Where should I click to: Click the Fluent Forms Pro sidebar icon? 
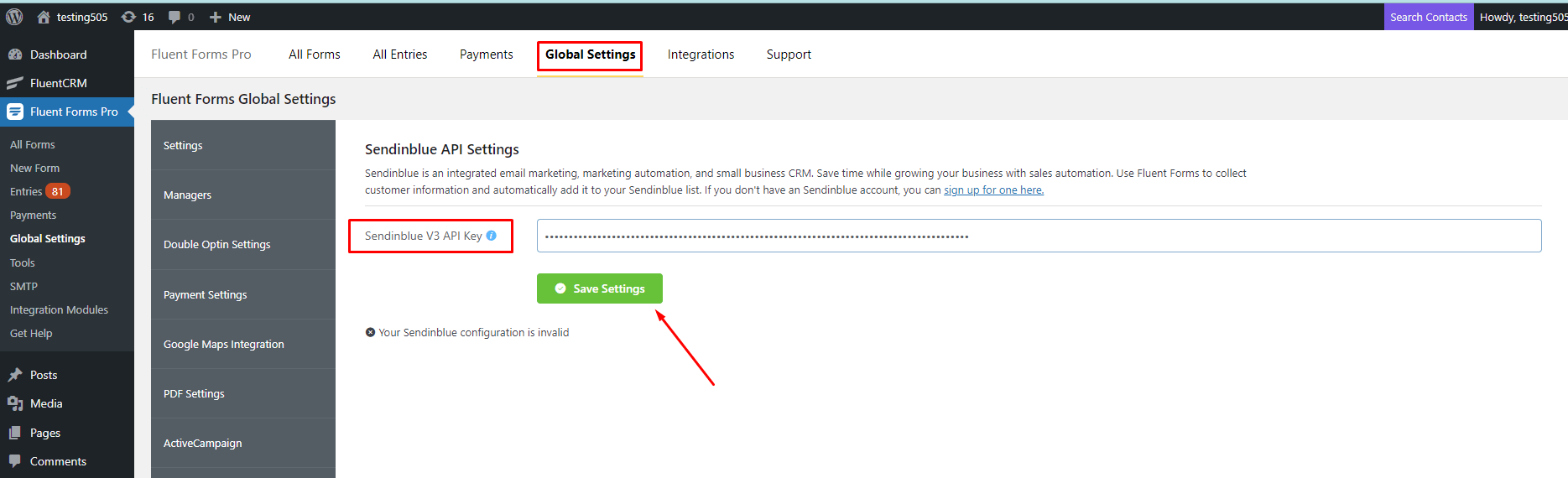click(x=15, y=112)
